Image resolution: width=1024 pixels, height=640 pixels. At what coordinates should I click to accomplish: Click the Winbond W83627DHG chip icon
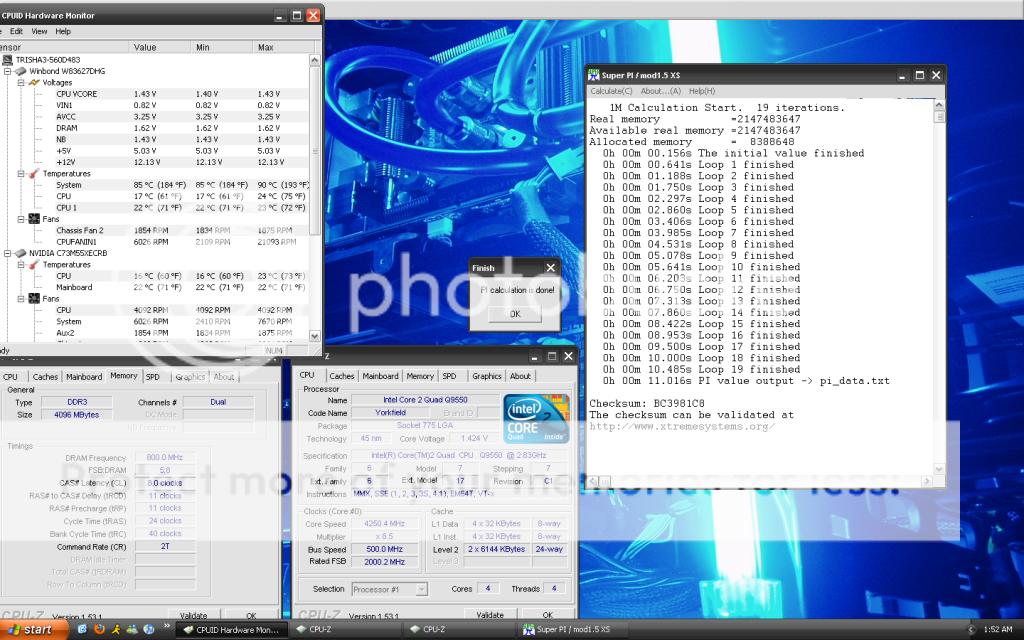pyautogui.click(x=20, y=71)
